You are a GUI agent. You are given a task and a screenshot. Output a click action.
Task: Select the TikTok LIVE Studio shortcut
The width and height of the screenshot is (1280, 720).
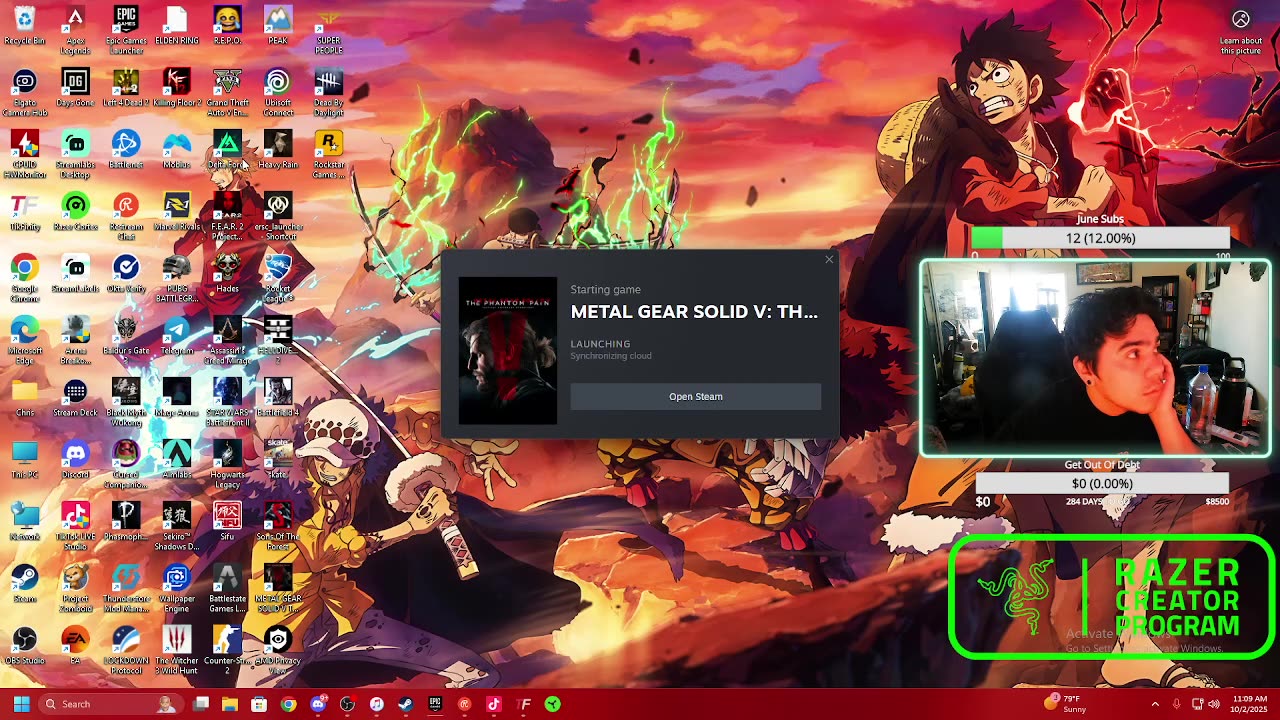[x=75, y=527]
